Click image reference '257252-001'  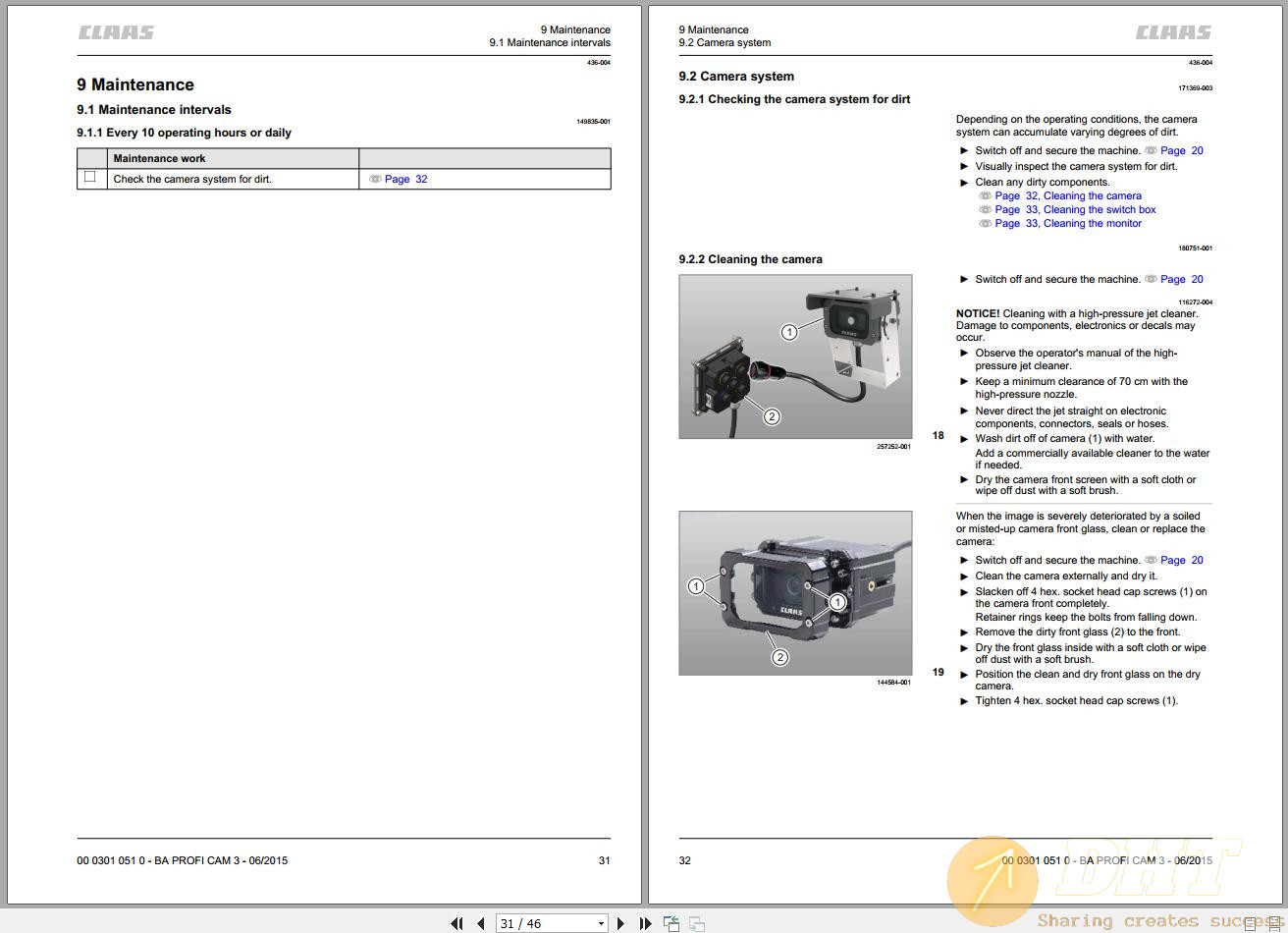coord(893,447)
